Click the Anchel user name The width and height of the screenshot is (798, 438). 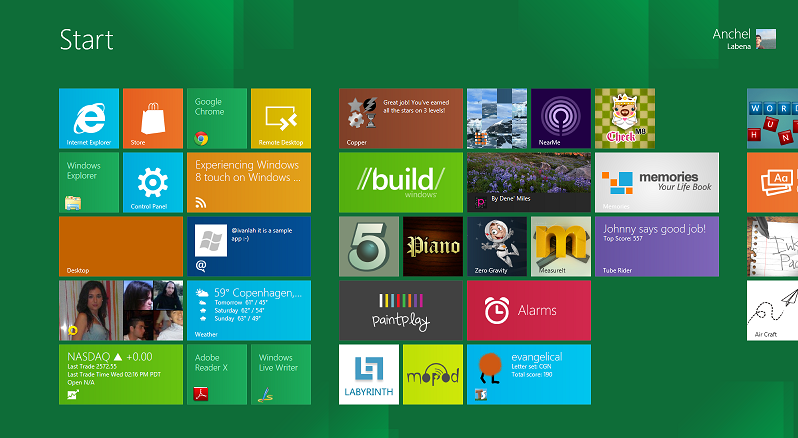coord(731,34)
